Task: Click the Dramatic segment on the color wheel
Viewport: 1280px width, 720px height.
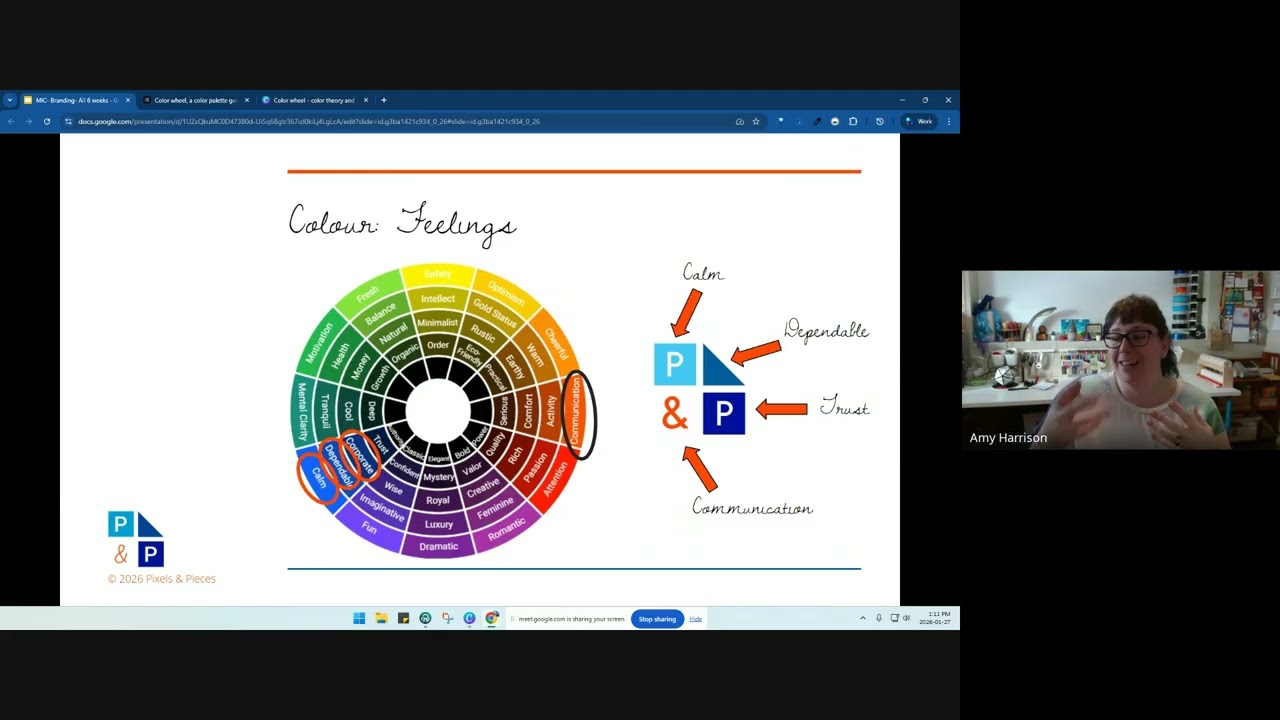Action: (438, 546)
